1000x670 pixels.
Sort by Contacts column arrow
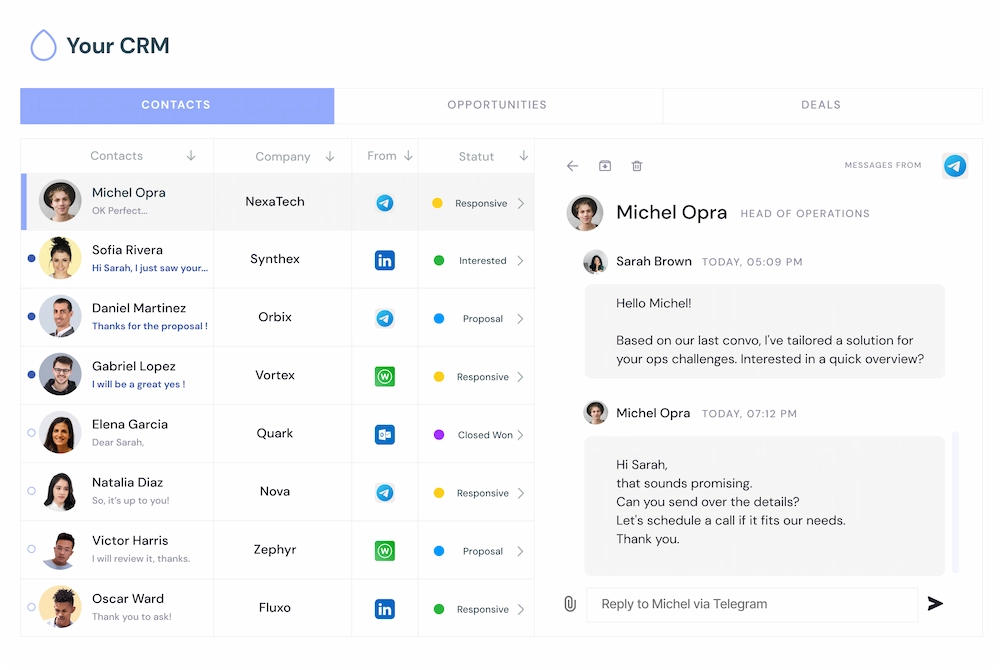click(191, 156)
